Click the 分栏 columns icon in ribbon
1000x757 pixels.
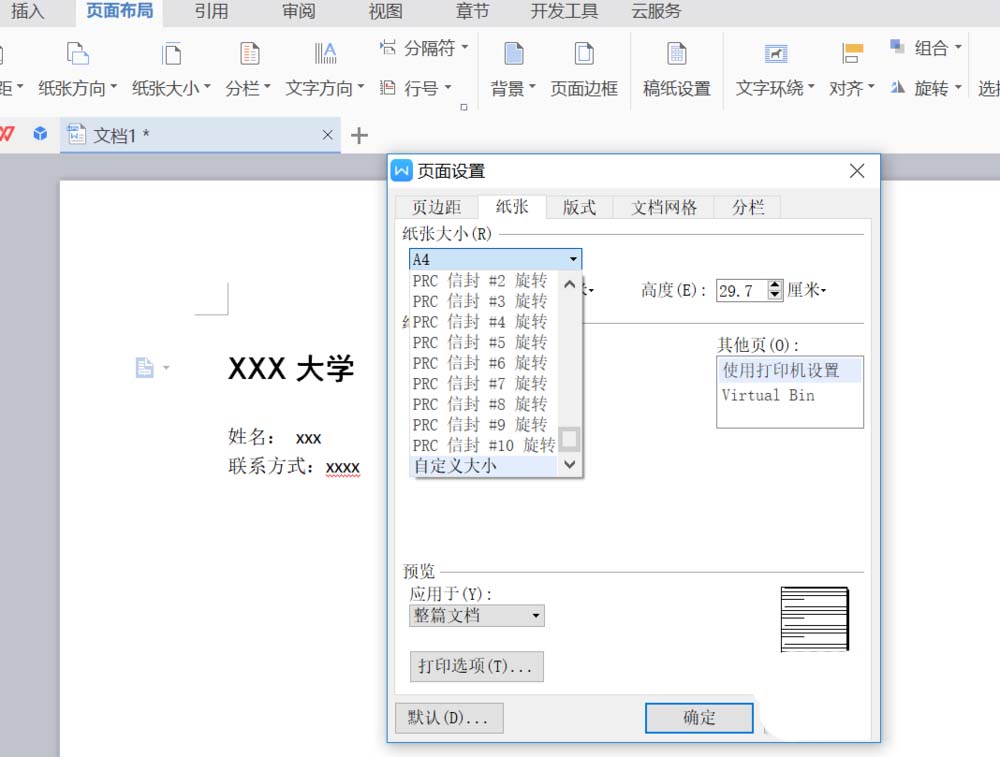[249, 54]
